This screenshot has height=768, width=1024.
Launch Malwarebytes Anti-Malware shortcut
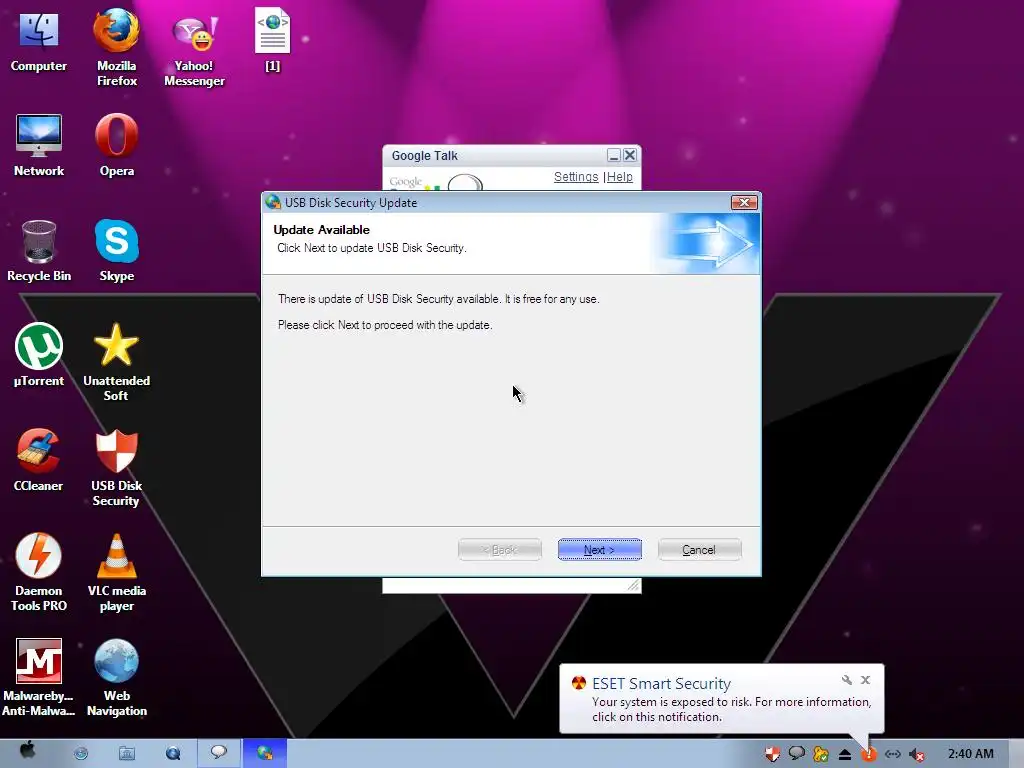[39, 678]
